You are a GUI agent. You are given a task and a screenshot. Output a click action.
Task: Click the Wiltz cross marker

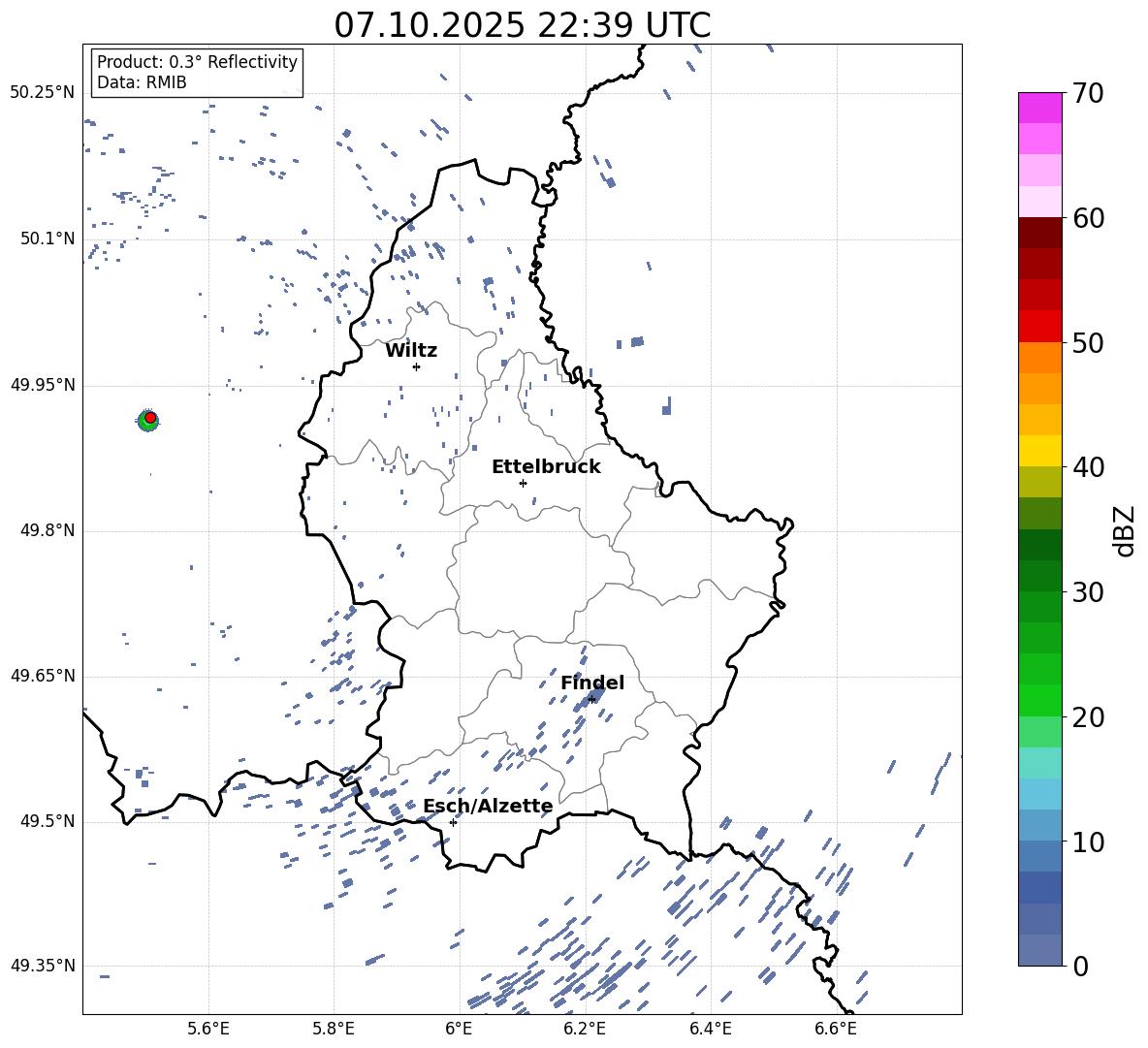click(x=417, y=366)
